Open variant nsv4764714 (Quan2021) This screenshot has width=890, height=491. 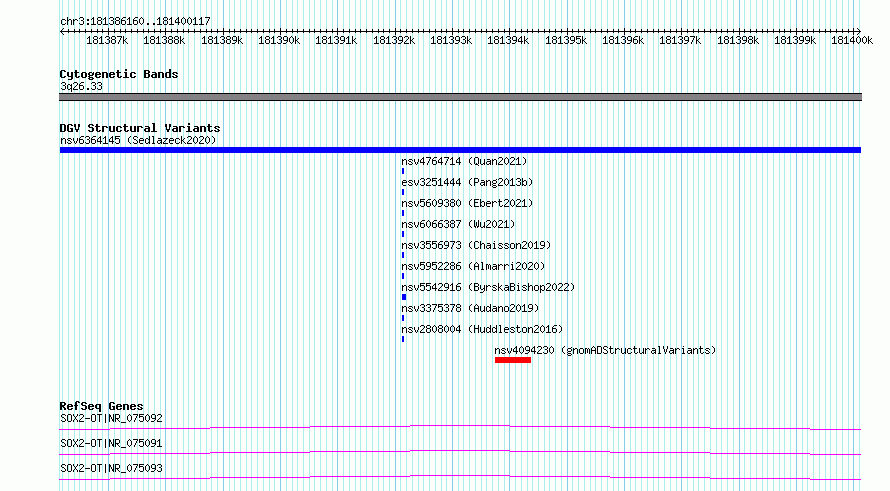click(464, 161)
